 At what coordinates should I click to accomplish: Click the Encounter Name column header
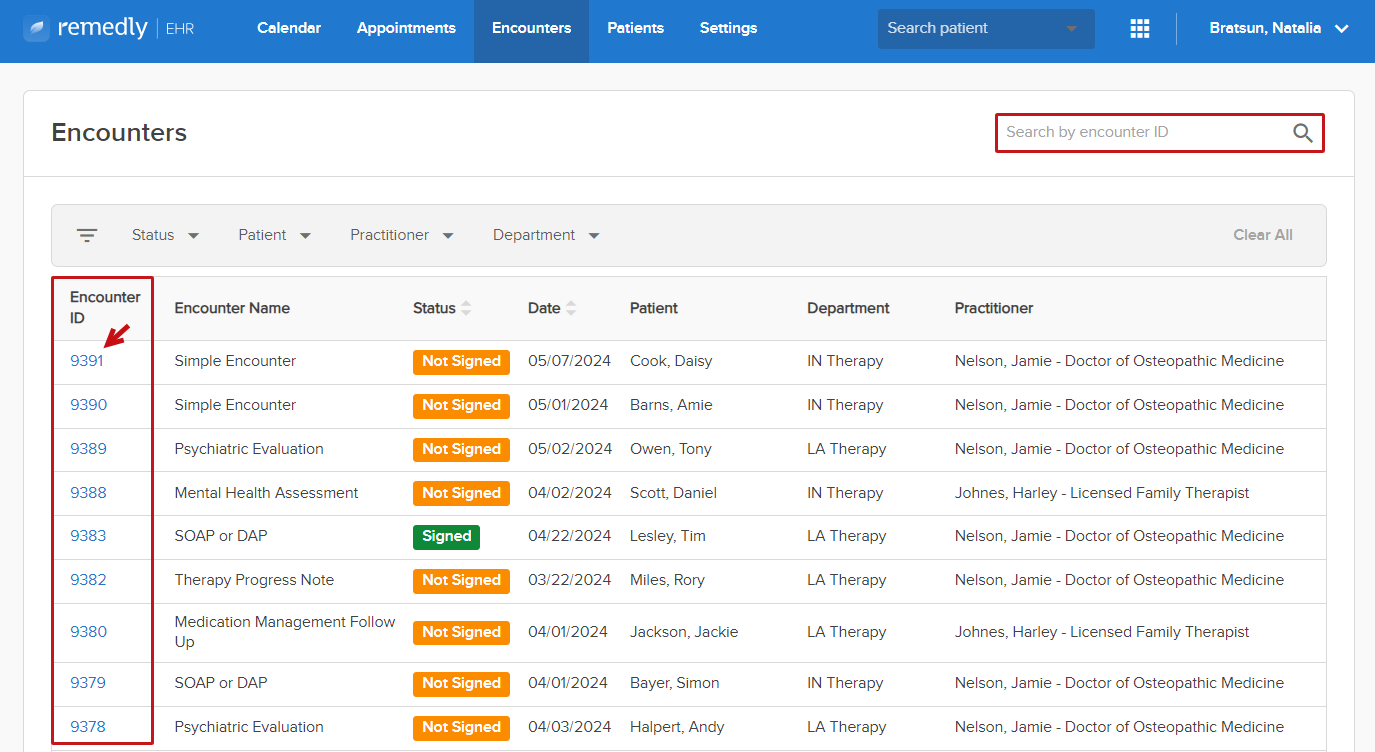click(x=232, y=308)
